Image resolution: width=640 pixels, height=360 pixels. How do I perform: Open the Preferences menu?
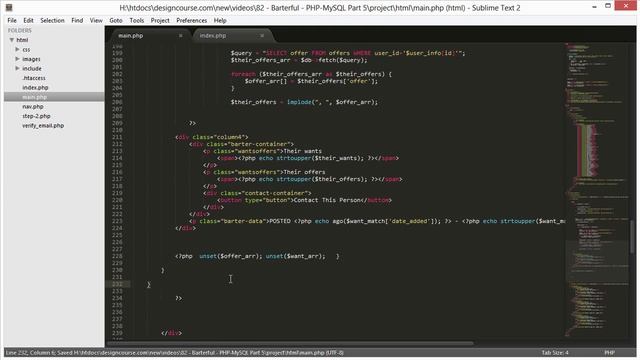click(x=191, y=20)
